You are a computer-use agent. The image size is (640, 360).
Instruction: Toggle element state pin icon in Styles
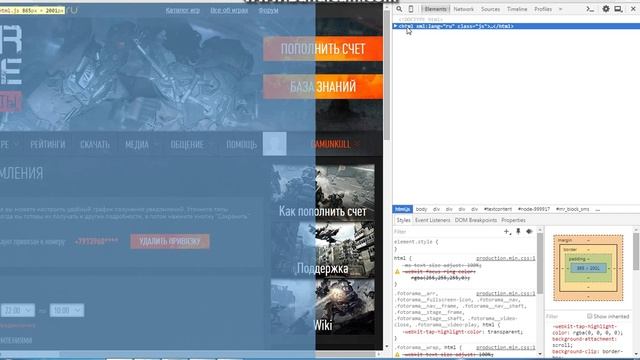(518, 231)
